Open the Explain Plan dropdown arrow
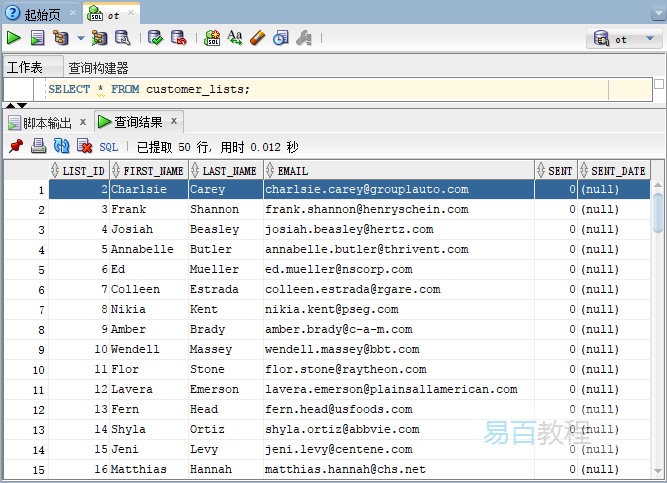The width and height of the screenshot is (667, 483). point(80,38)
